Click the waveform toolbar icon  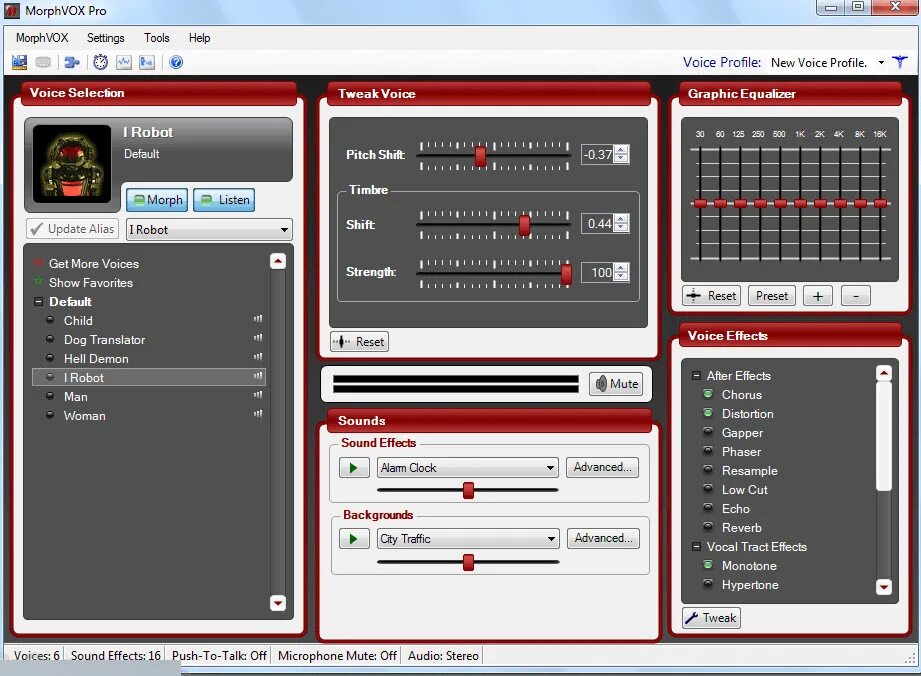[123, 62]
